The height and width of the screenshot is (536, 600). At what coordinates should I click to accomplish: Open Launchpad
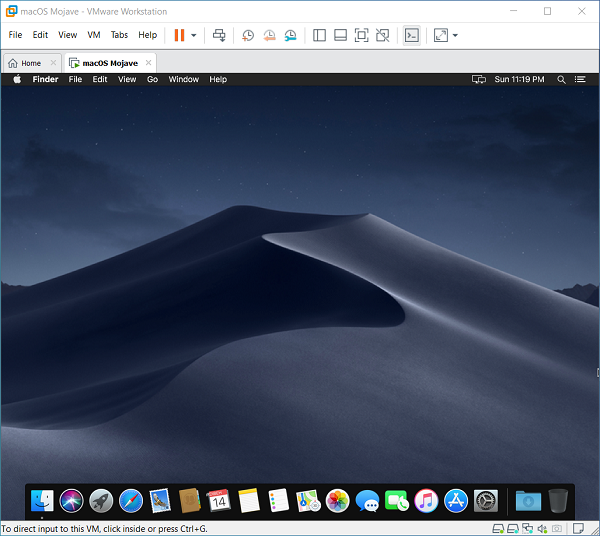(101, 500)
